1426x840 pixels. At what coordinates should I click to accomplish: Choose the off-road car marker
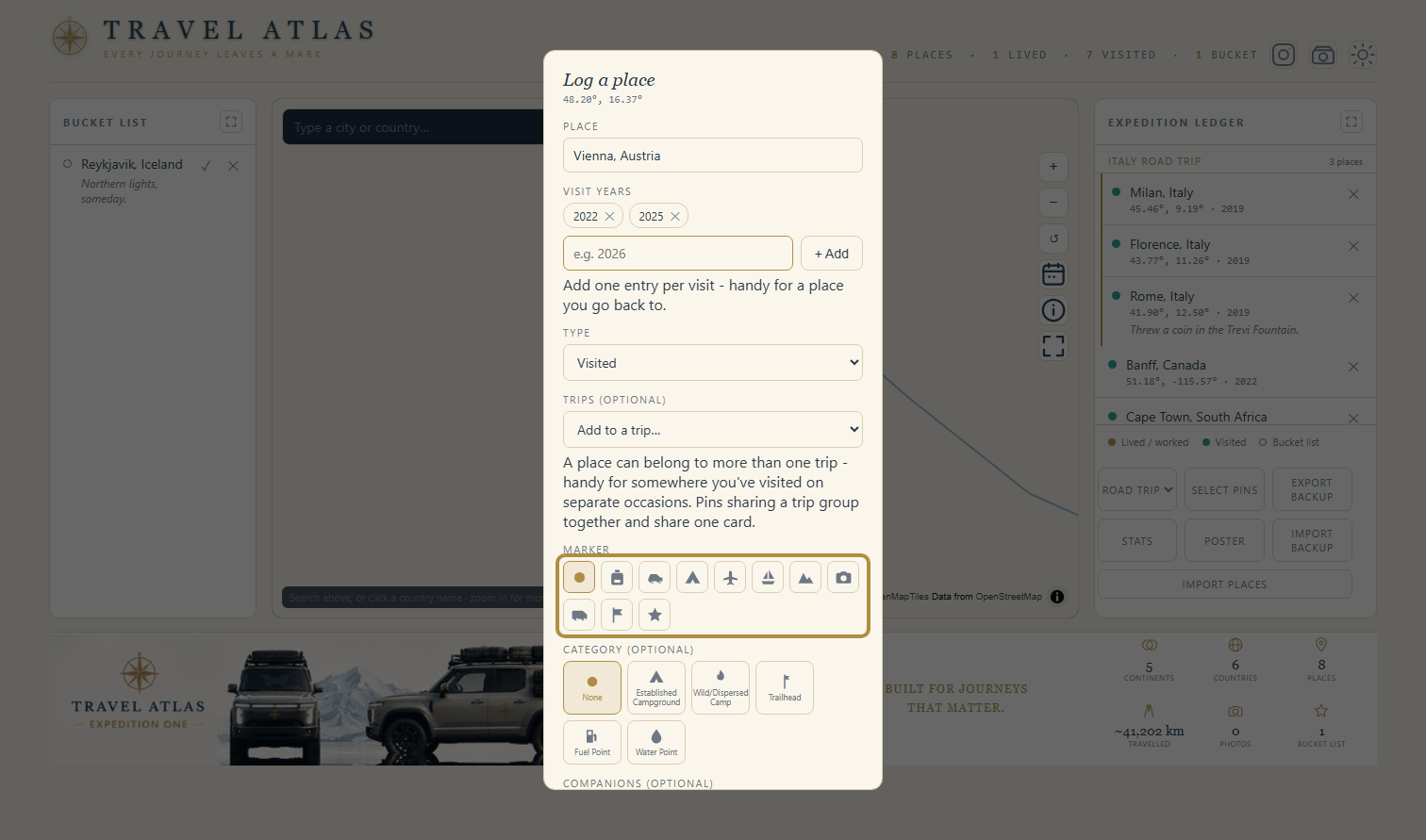click(655, 577)
